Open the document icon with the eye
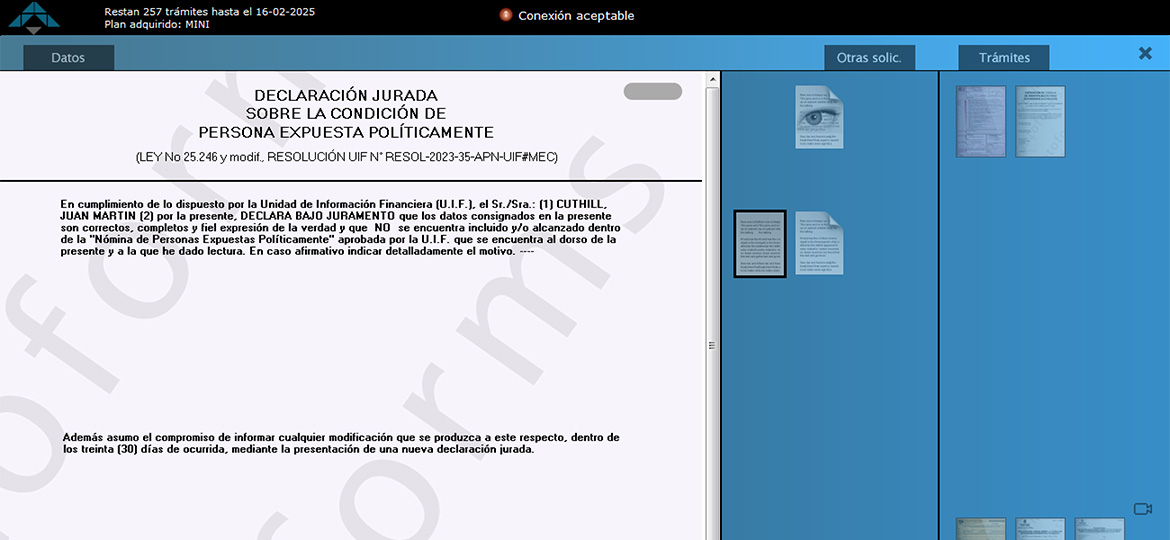The height and width of the screenshot is (540, 1170). [x=819, y=117]
